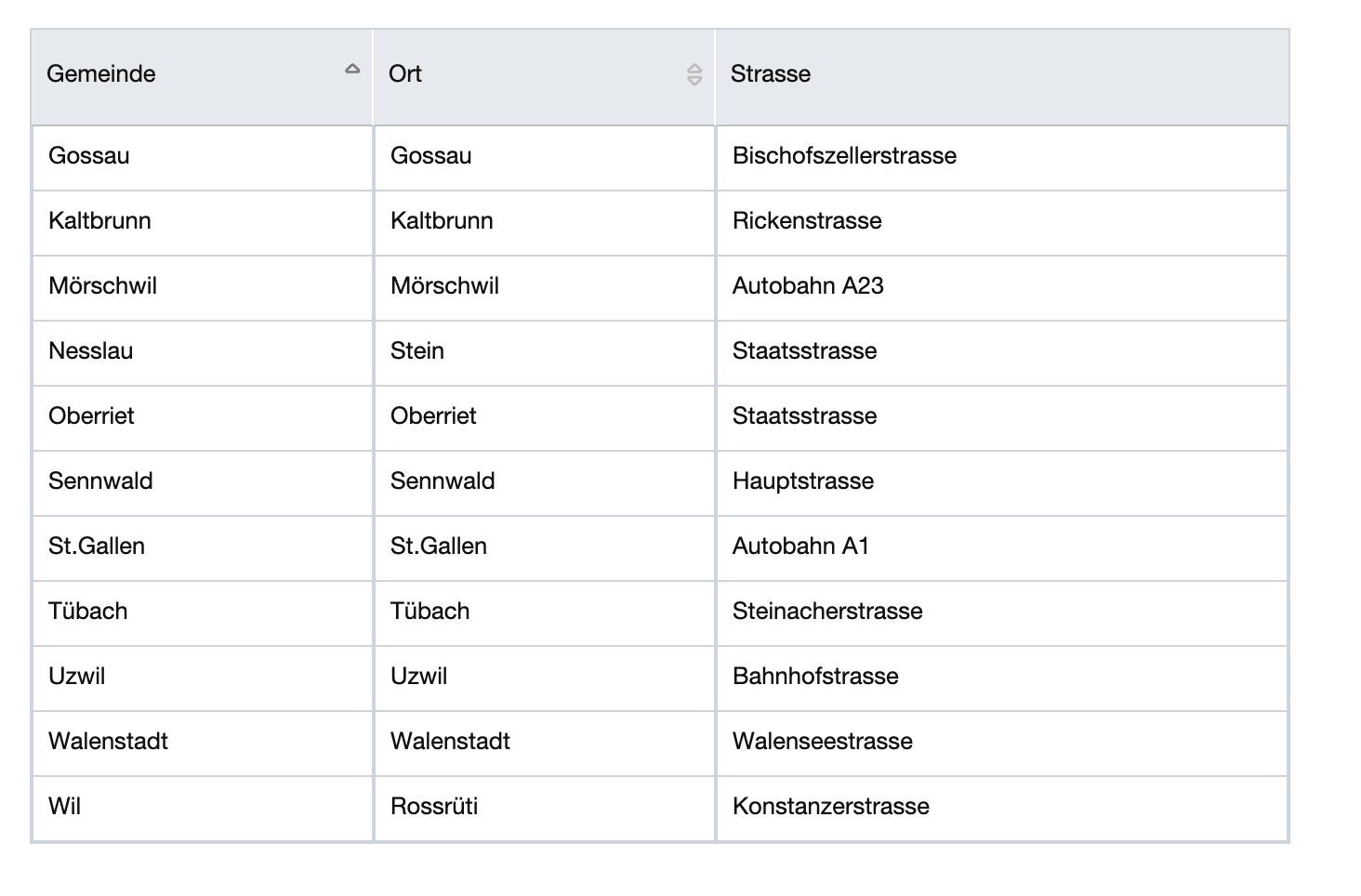The height and width of the screenshot is (896, 1361).
Task: Select the Steinacherstrasse cell
Action: pyautogui.click(x=827, y=612)
